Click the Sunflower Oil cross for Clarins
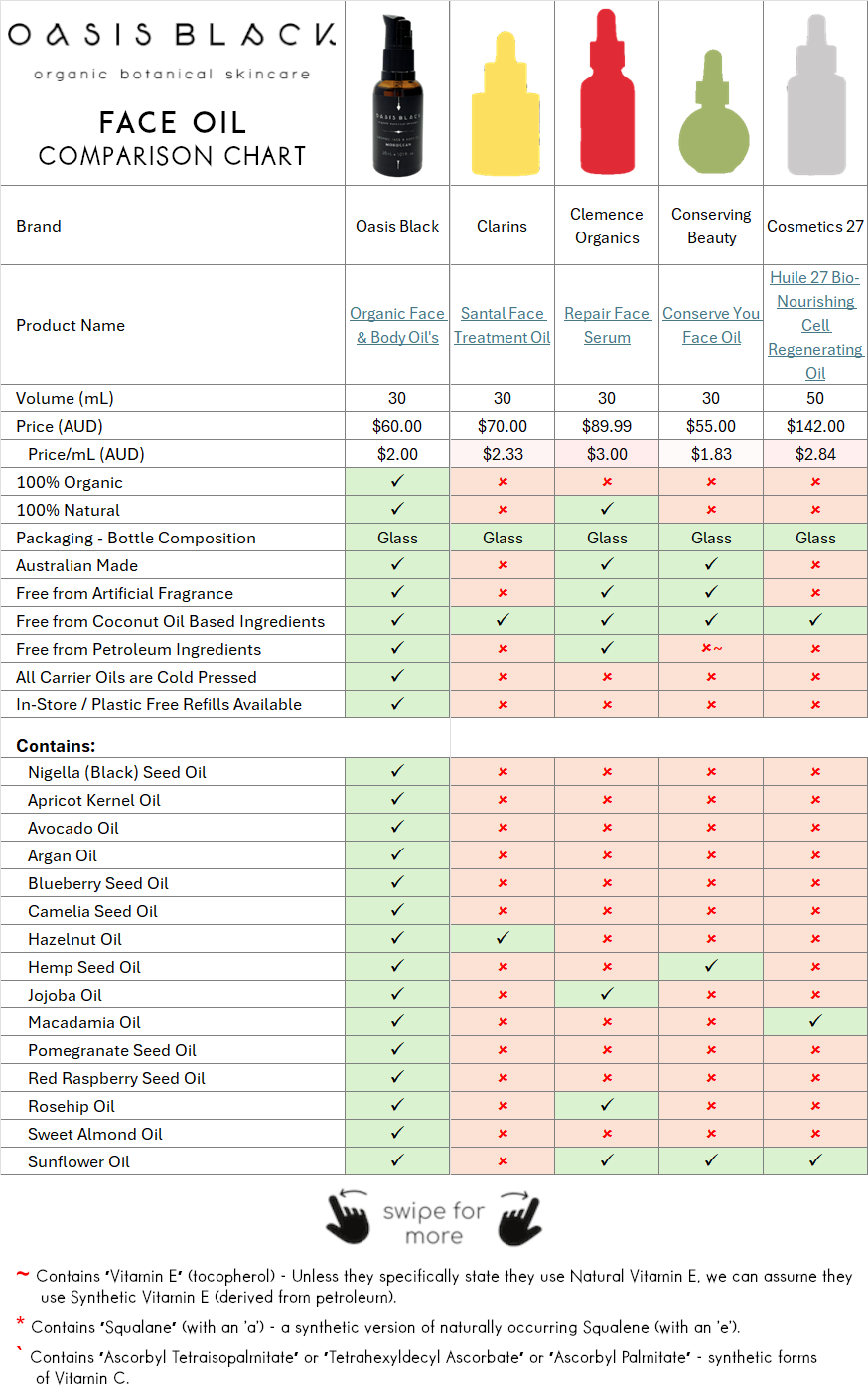 click(x=503, y=1160)
